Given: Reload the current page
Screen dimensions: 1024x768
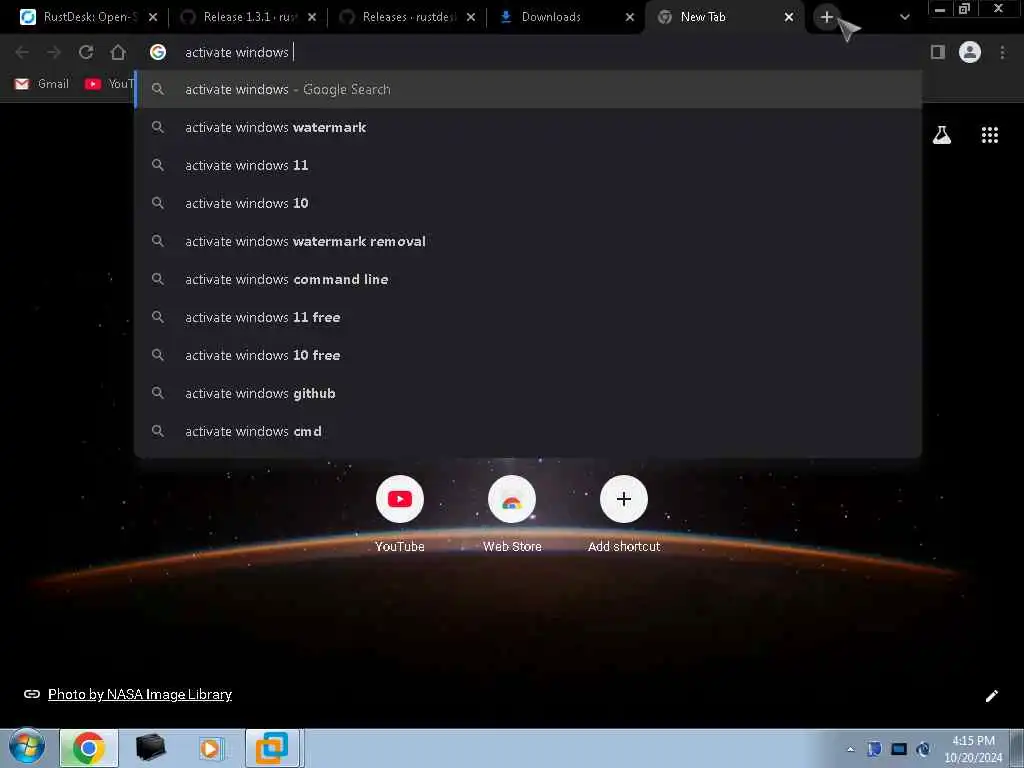Looking at the screenshot, I should [x=86, y=52].
